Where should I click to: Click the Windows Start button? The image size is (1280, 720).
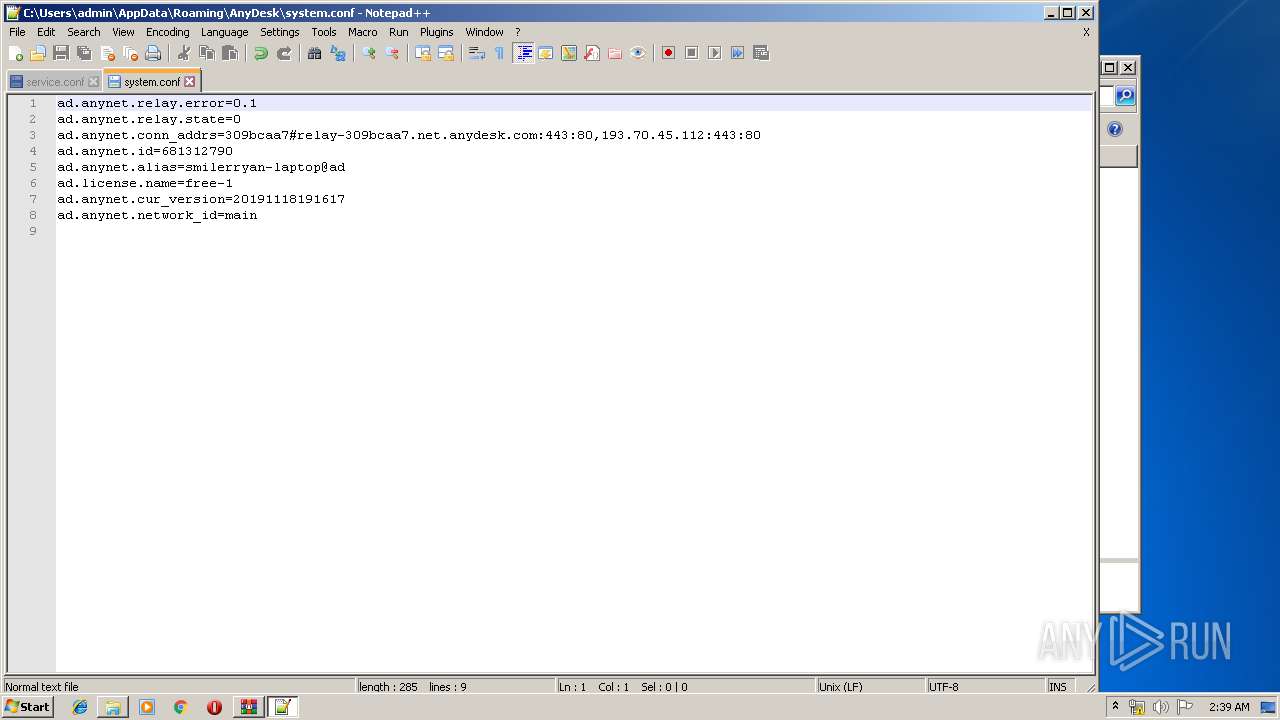click(27, 707)
